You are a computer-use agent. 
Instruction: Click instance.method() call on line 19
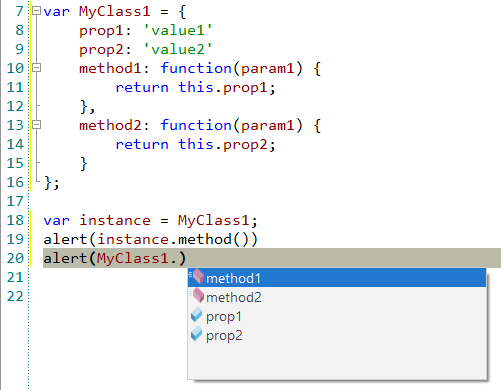(173, 239)
